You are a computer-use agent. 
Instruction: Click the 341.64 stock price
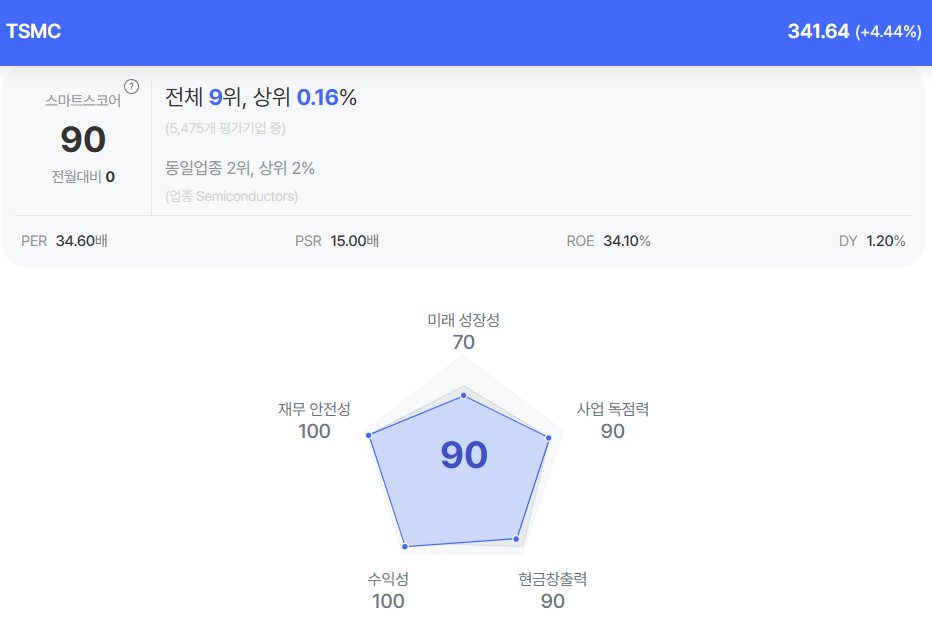[817, 31]
